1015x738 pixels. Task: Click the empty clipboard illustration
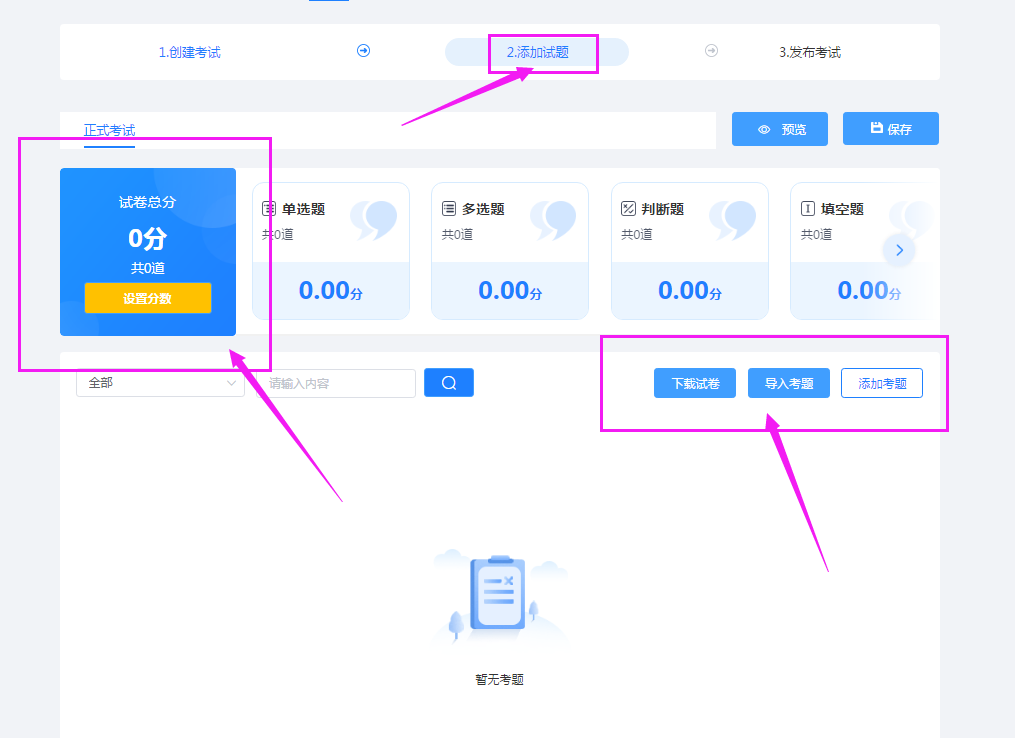[499, 597]
